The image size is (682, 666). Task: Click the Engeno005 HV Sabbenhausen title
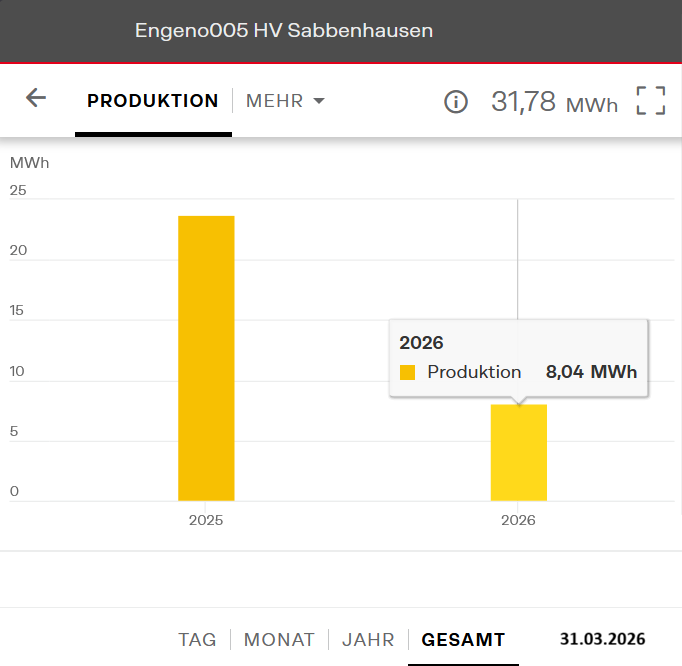click(x=284, y=31)
